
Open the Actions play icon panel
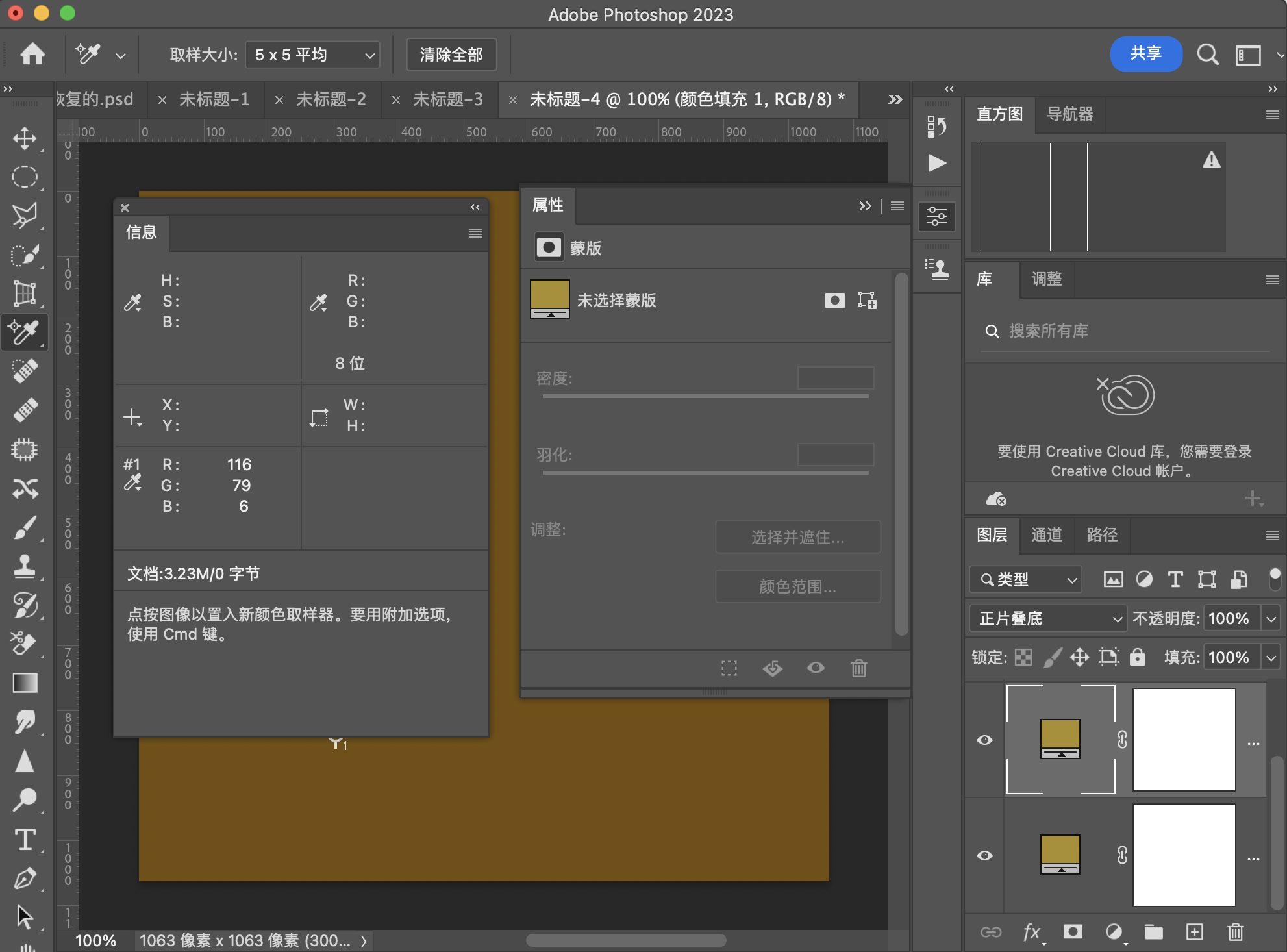[936, 163]
